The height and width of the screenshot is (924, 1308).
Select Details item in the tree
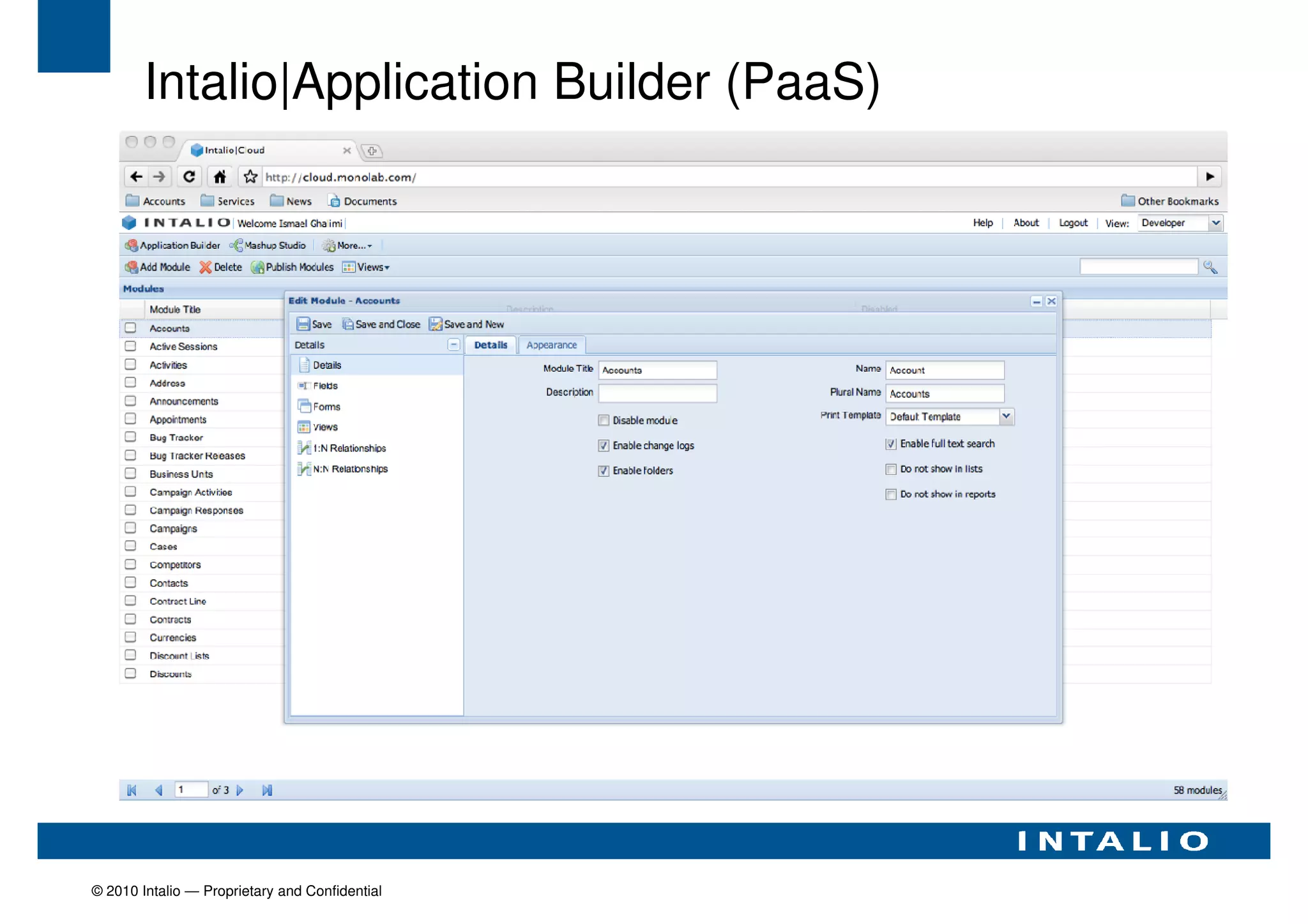pyautogui.click(x=377, y=365)
